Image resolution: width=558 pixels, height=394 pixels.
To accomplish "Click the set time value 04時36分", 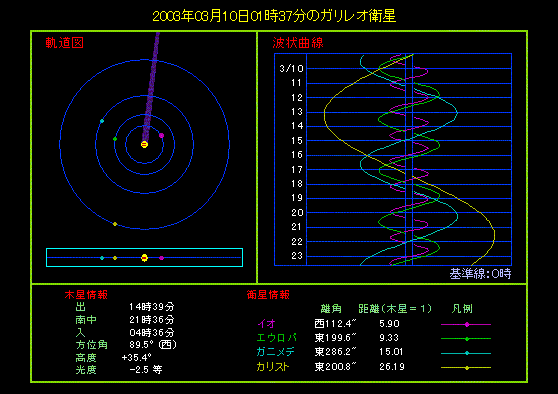I will point(152,332).
